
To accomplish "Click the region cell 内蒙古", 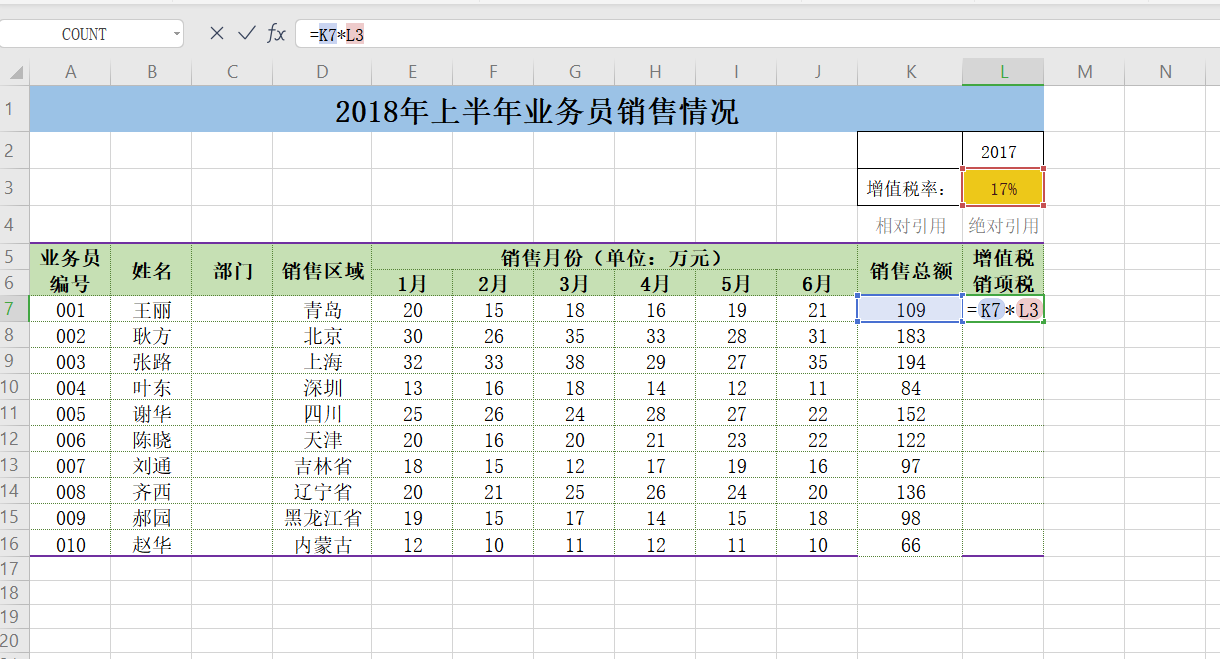I will coord(322,544).
